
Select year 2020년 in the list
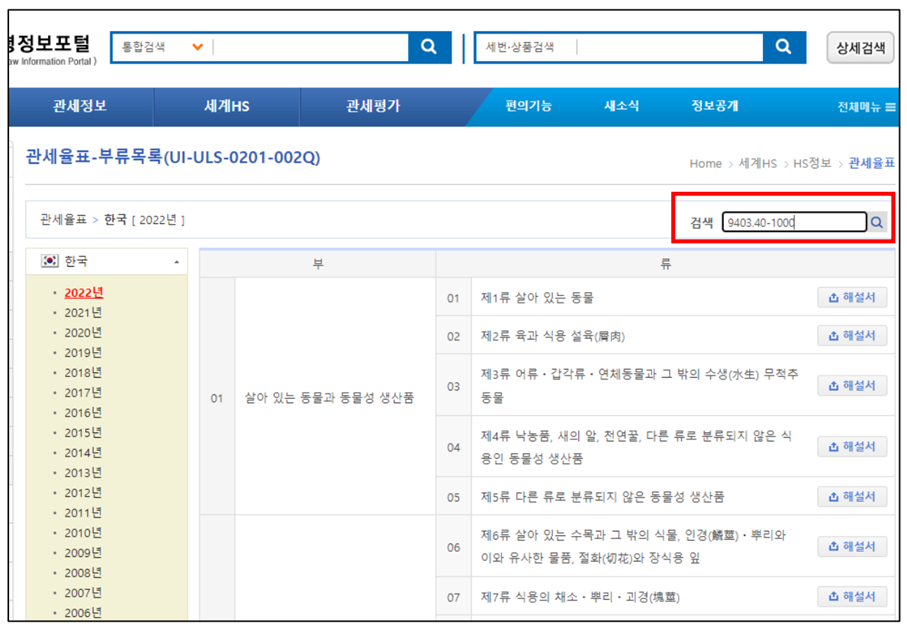(83, 333)
